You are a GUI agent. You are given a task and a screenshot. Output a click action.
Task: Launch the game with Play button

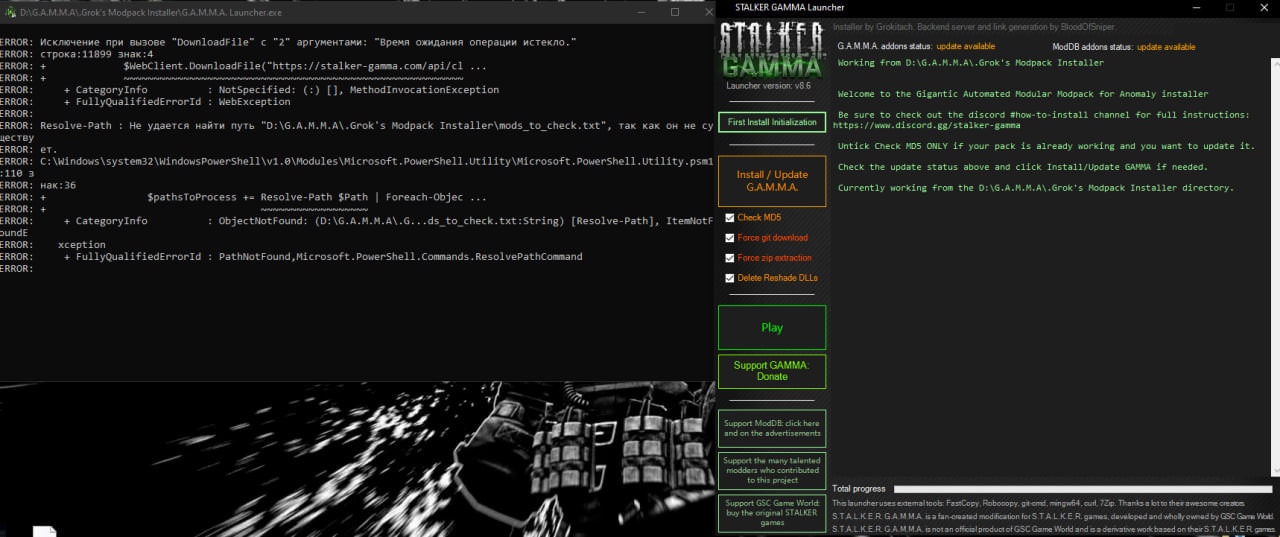point(772,327)
